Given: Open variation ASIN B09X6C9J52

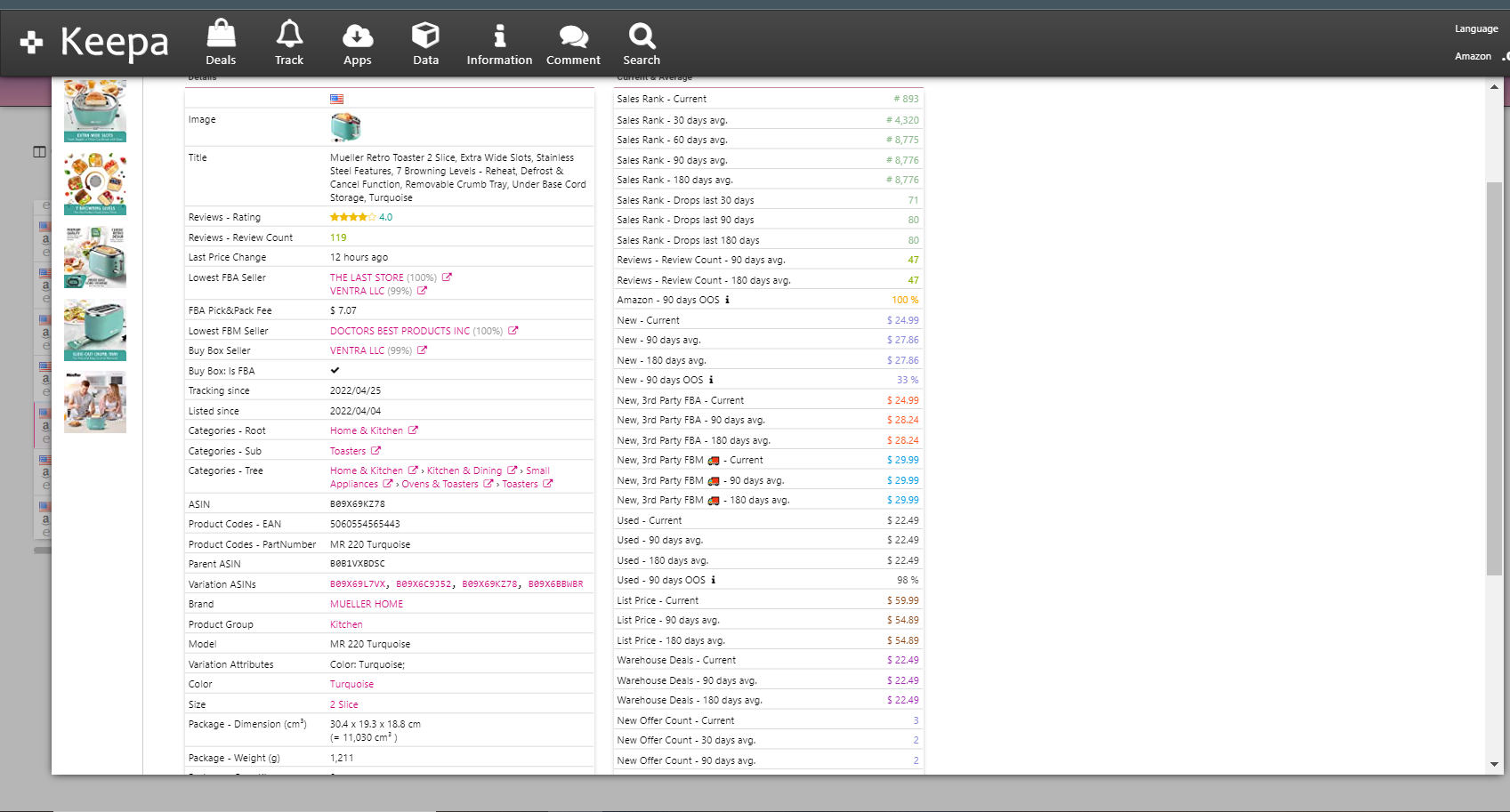Looking at the screenshot, I should [424, 584].
